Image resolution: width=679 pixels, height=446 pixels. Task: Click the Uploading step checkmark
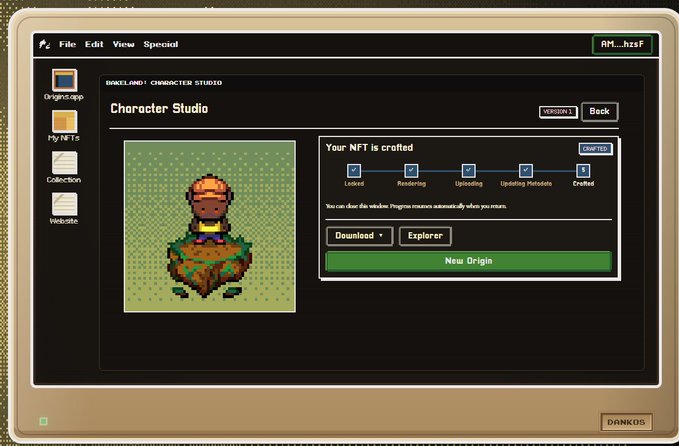tap(469, 170)
